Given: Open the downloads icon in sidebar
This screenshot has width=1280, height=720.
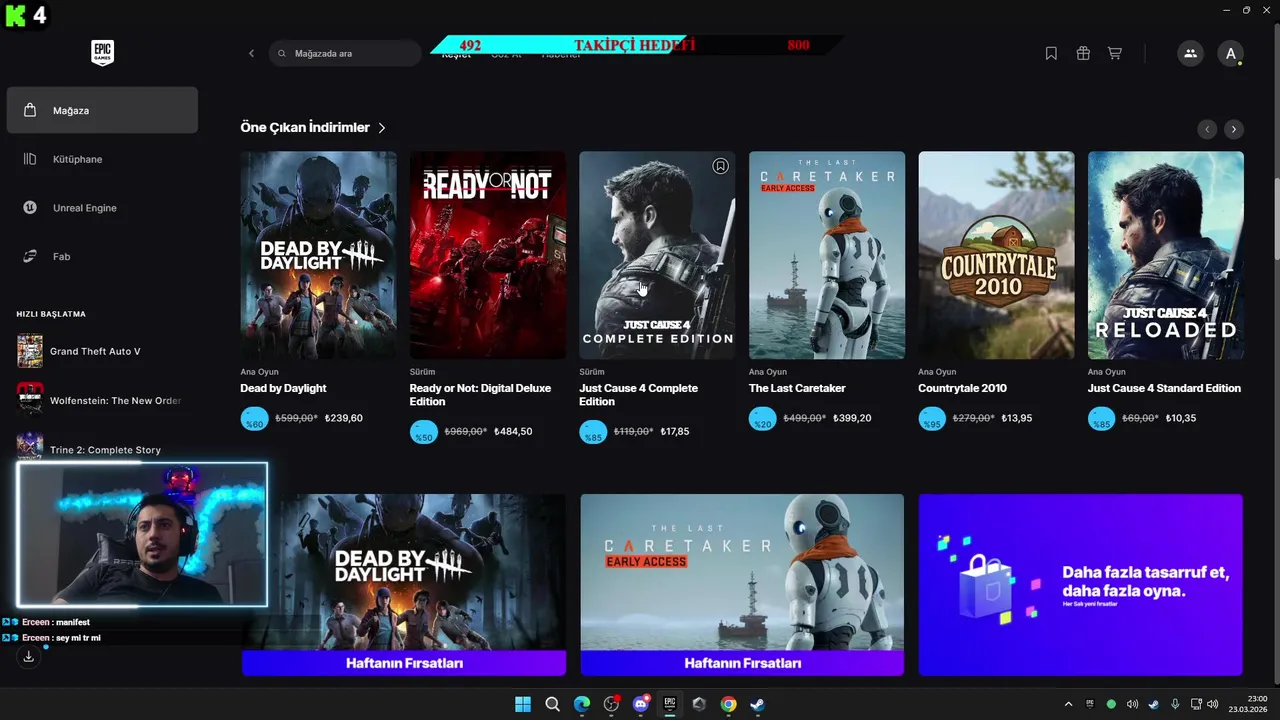Looking at the screenshot, I should 28,657.
